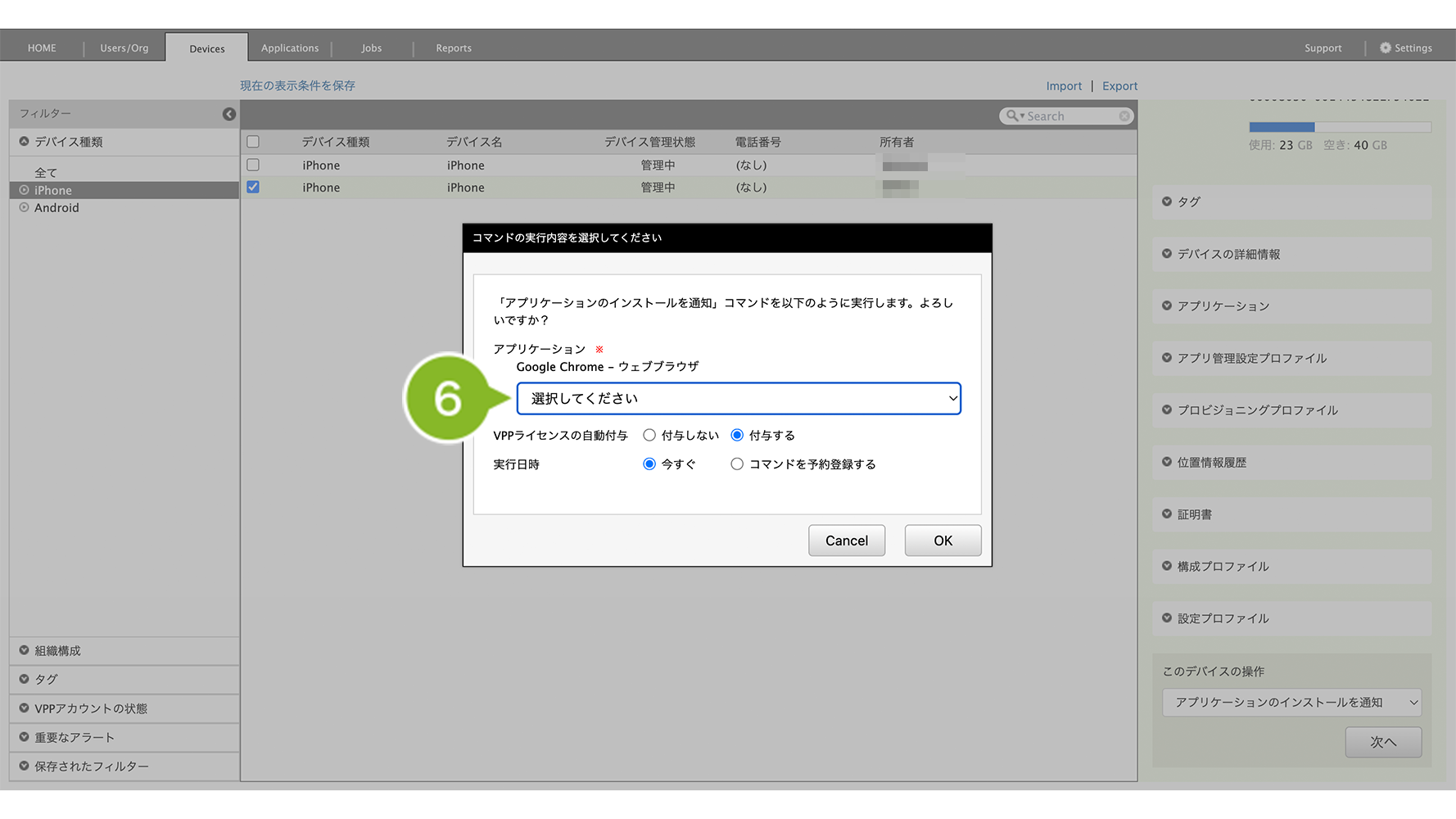Click the Settings gear icon
Screen dimensions: 1456x819
tap(1385, 48)
